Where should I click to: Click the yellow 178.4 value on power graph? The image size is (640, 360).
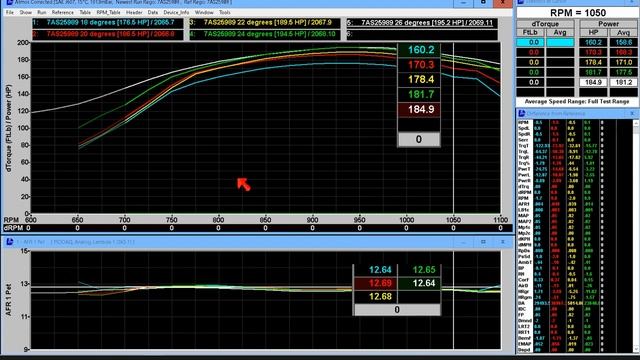point(419,79)
